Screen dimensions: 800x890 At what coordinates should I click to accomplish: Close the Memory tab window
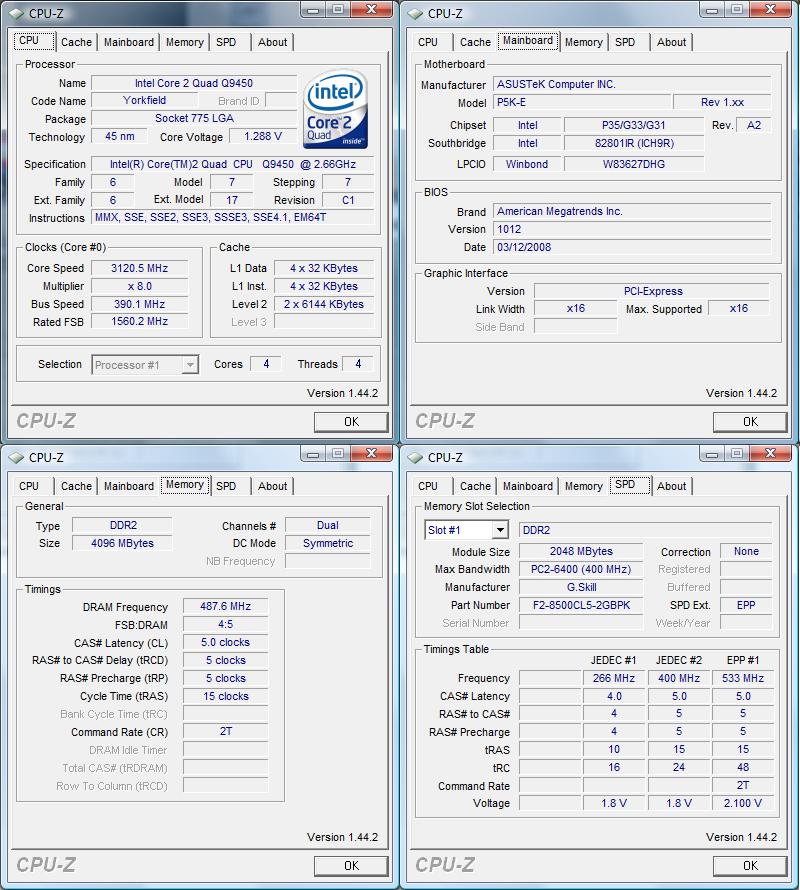(371, 453)
